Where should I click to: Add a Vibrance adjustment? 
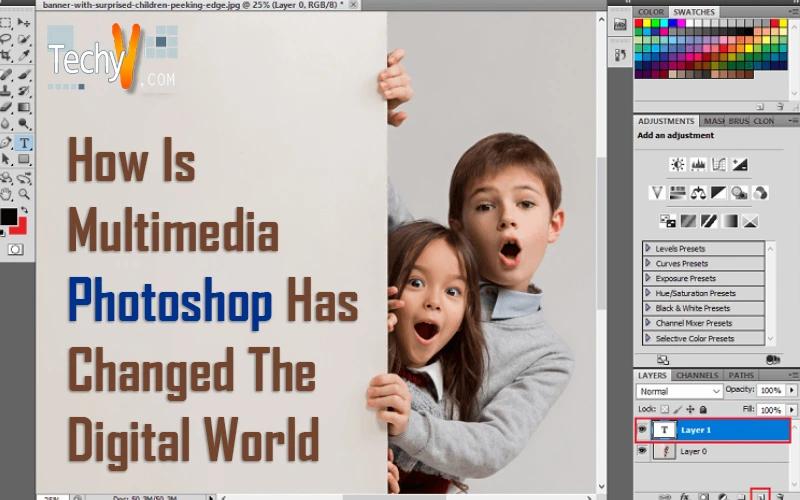(657, 193)
